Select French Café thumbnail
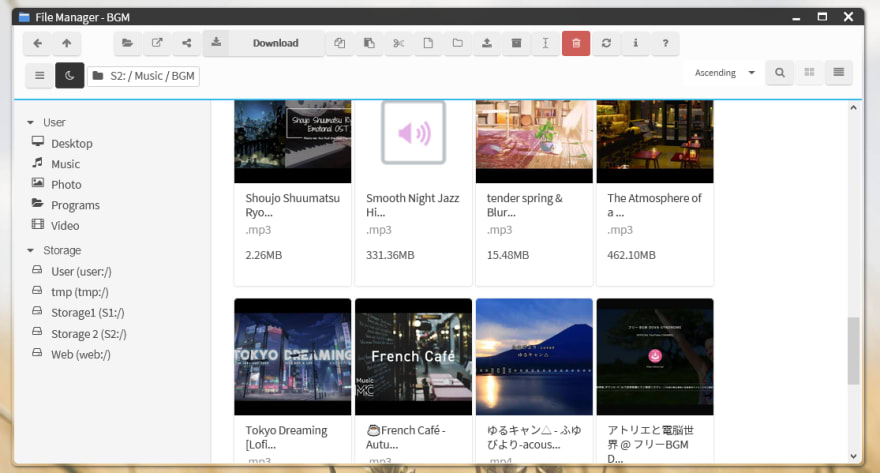 point(414,357)
